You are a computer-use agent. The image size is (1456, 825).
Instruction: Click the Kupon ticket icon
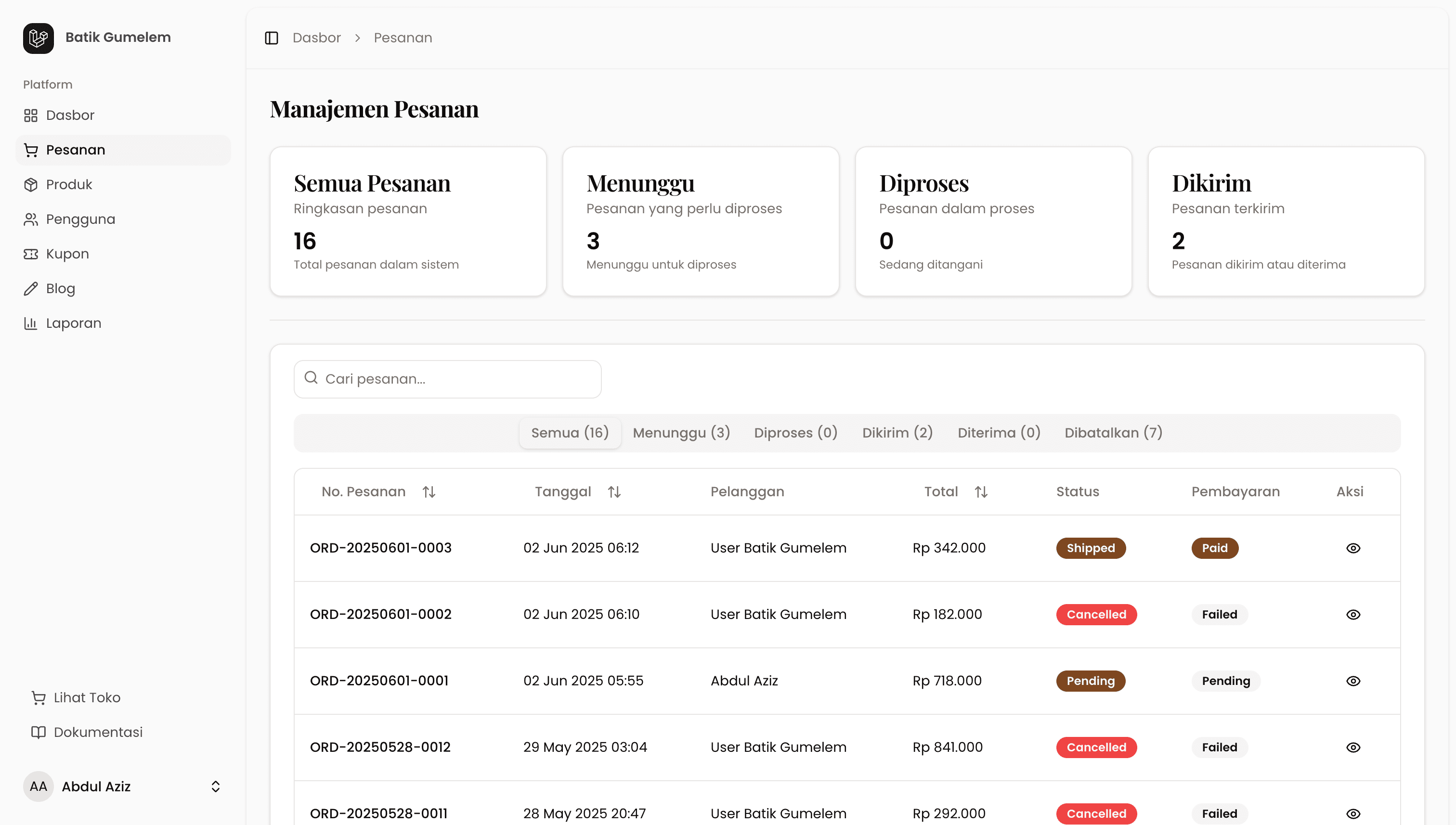pos(31,254)
